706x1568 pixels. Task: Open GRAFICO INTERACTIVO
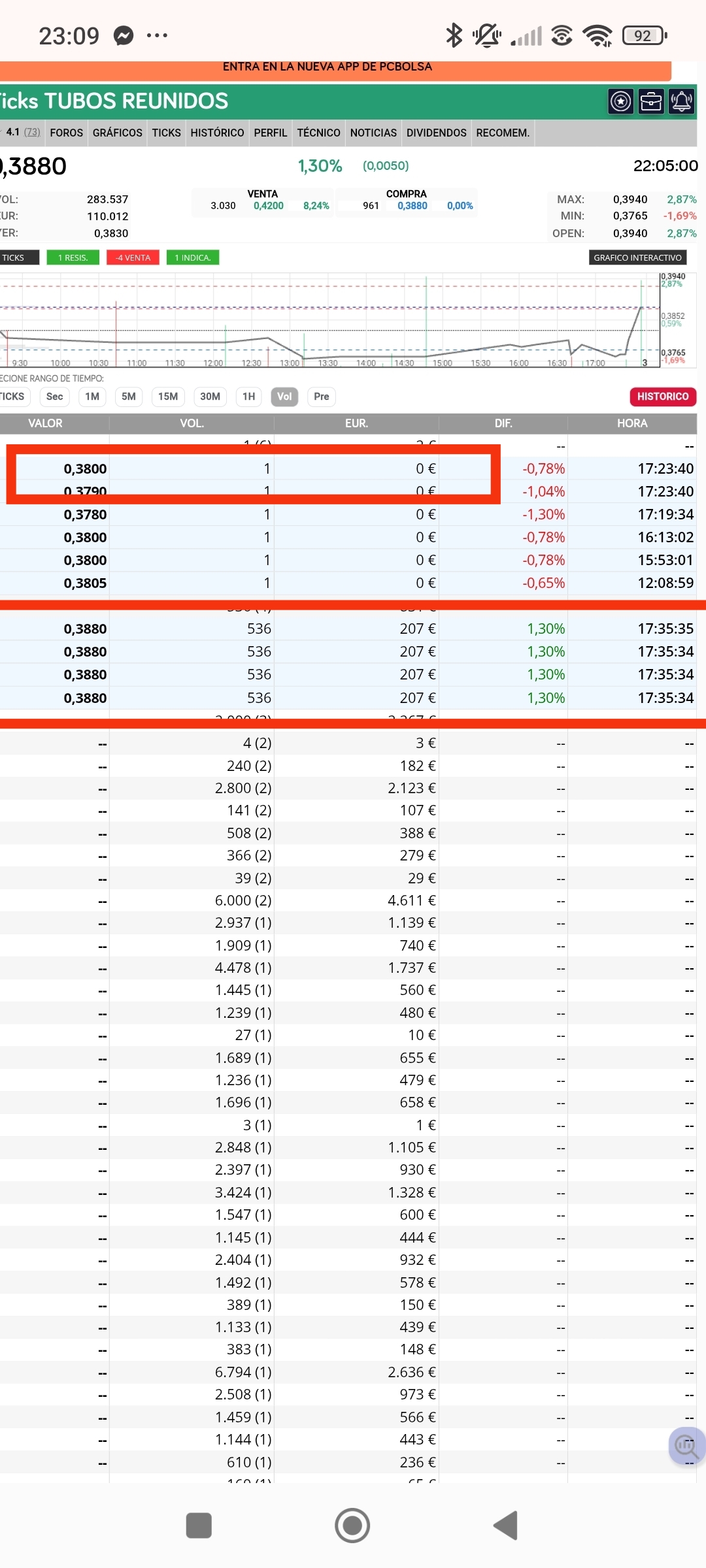(637, 257)
